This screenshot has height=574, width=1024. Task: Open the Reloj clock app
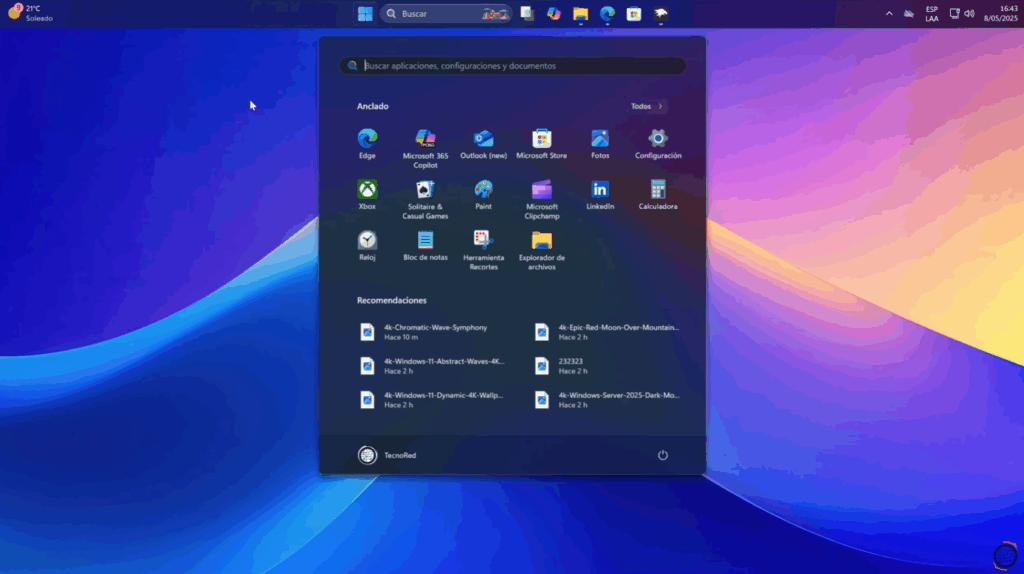click(x=367, y=246)
